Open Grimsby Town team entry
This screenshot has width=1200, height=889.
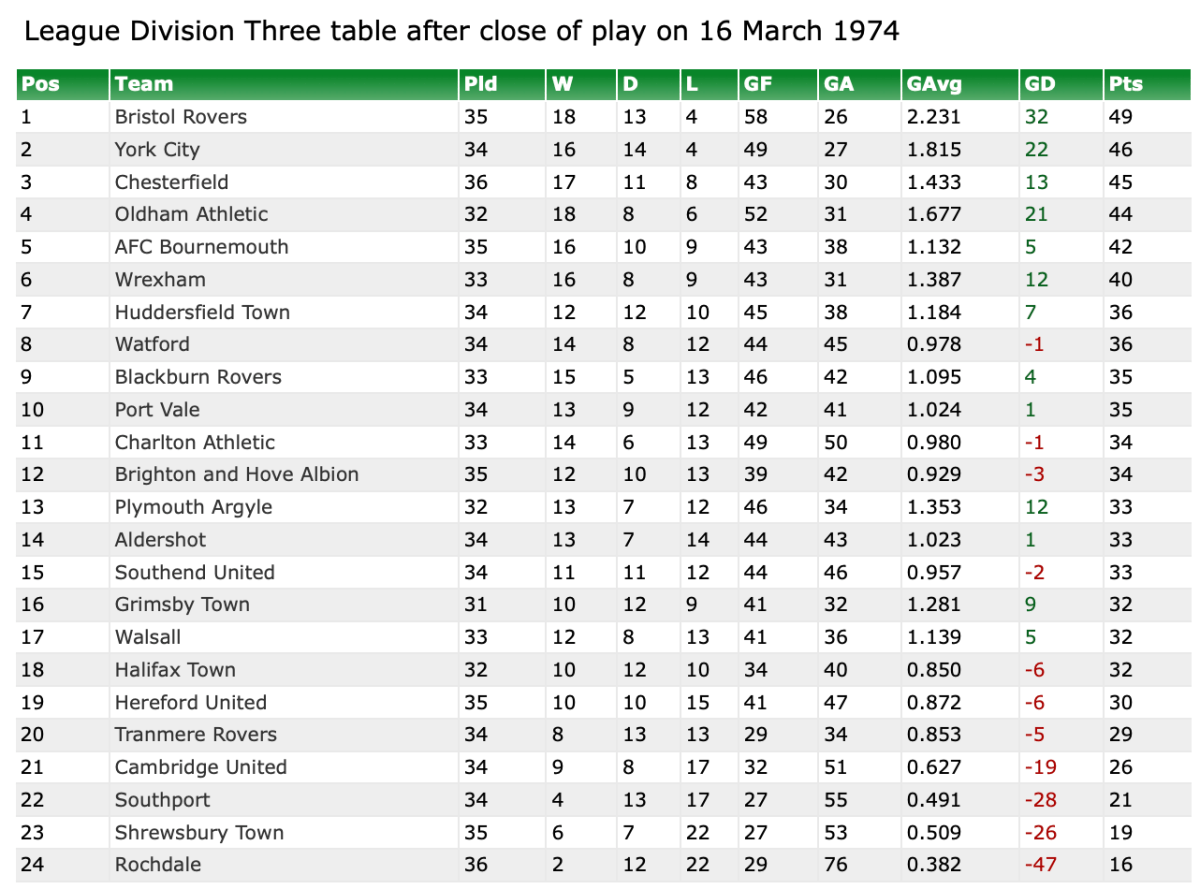[x=182, y=604]
